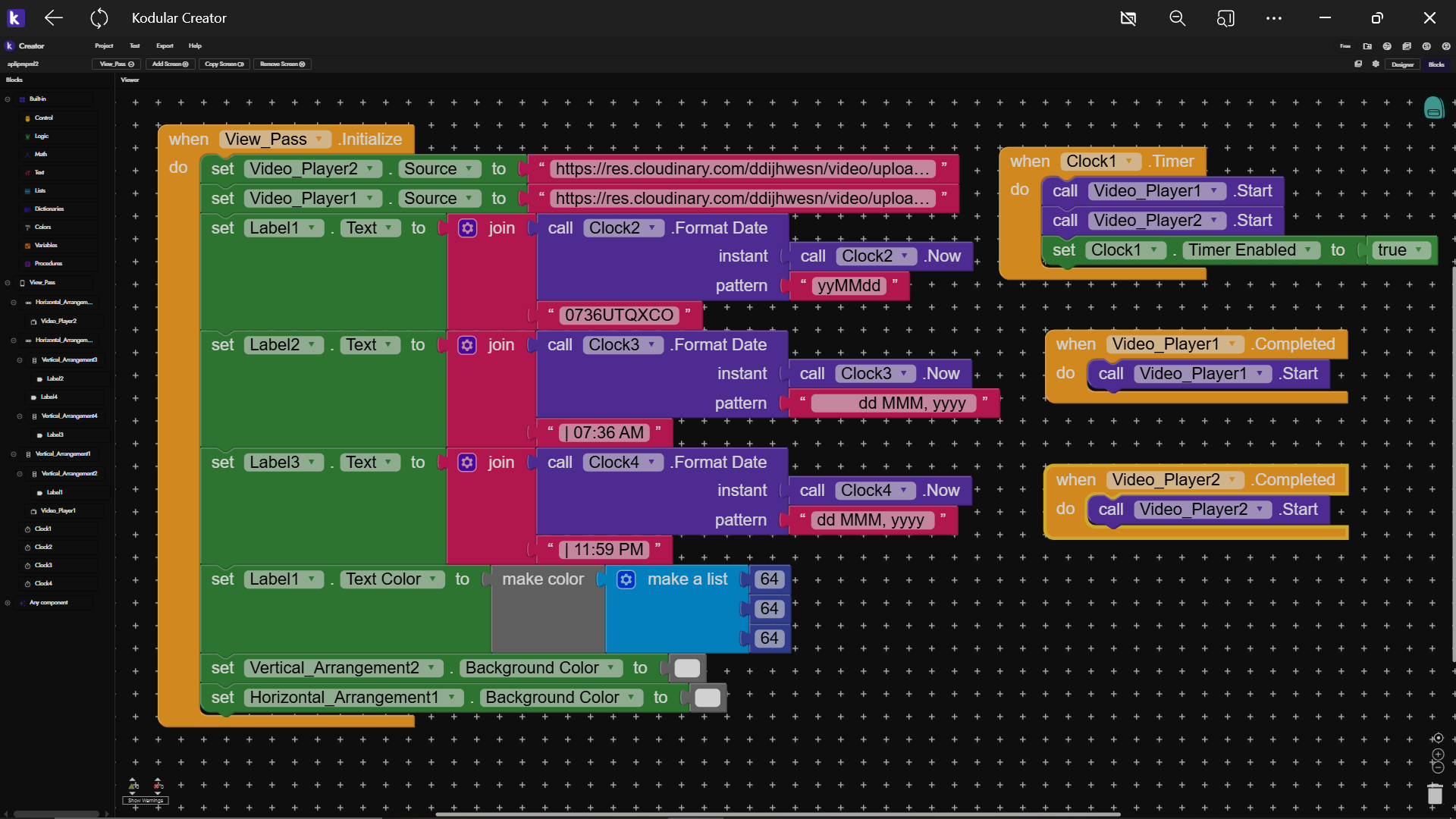1456x819 pixels.
Task: Click the make a list mutator gear
Action: (626, 579)
